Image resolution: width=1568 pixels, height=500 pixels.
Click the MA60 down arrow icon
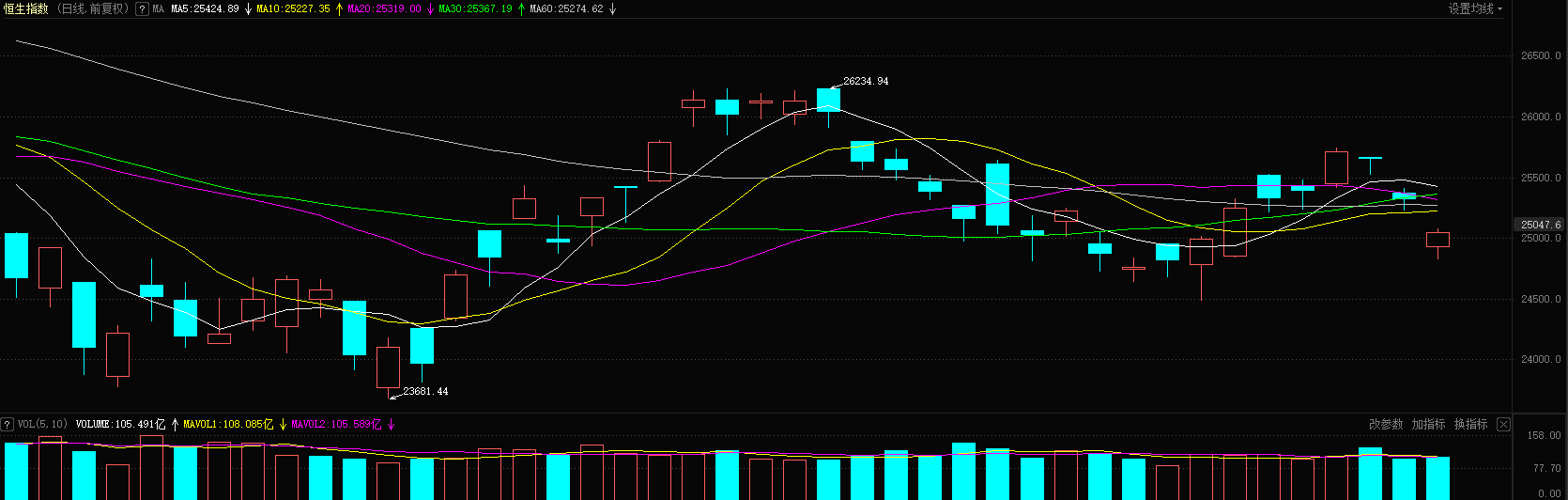point(612,9)
